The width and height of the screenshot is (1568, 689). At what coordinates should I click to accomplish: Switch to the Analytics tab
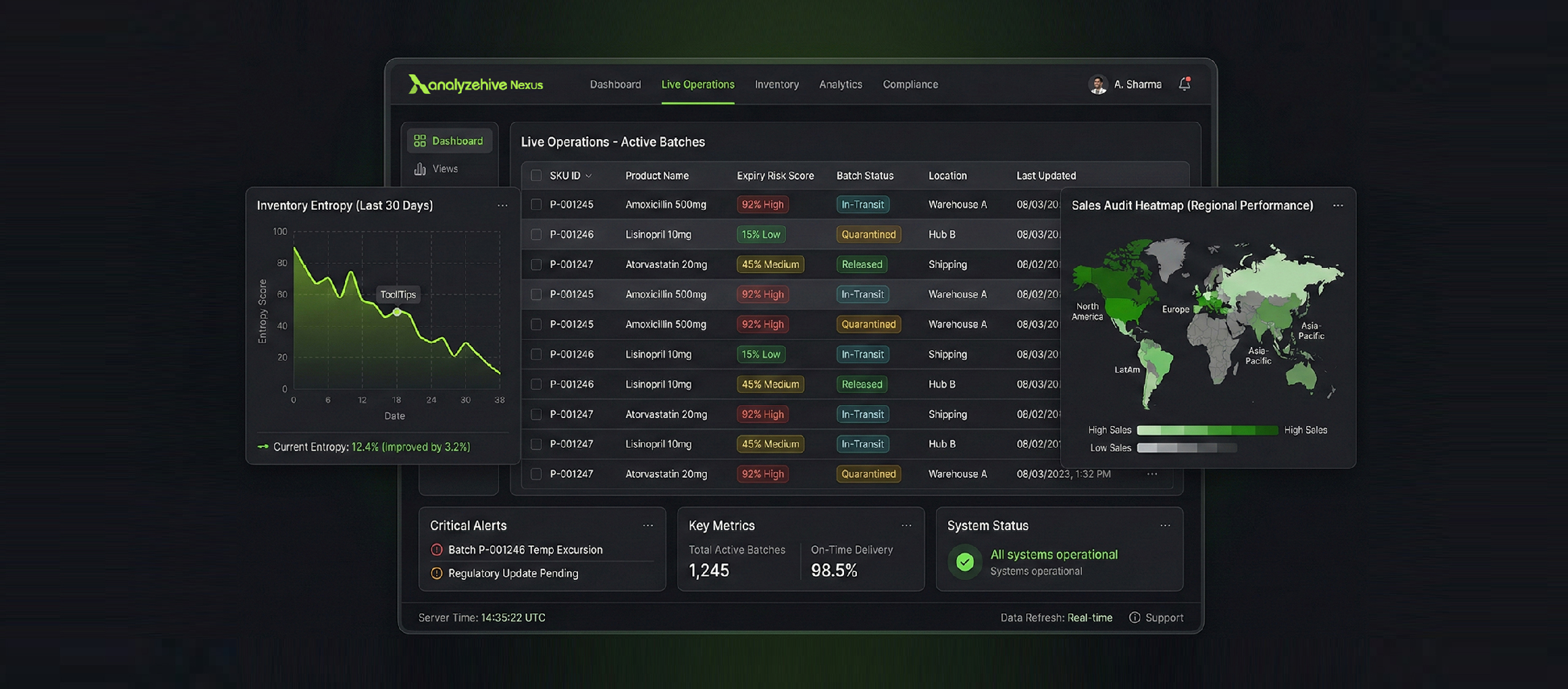(840, 84)
